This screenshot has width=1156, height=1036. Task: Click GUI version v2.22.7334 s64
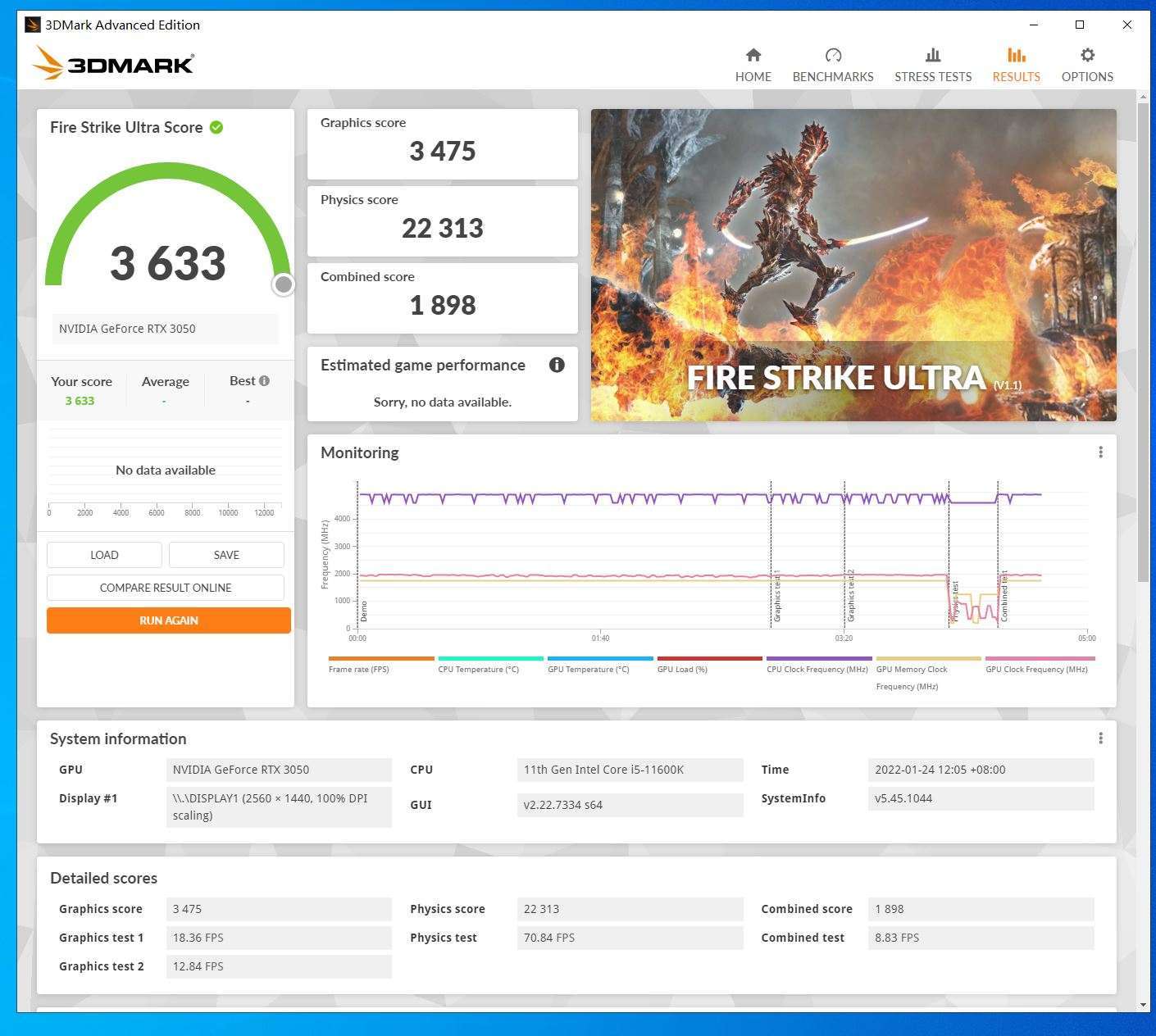pos(630,805)
